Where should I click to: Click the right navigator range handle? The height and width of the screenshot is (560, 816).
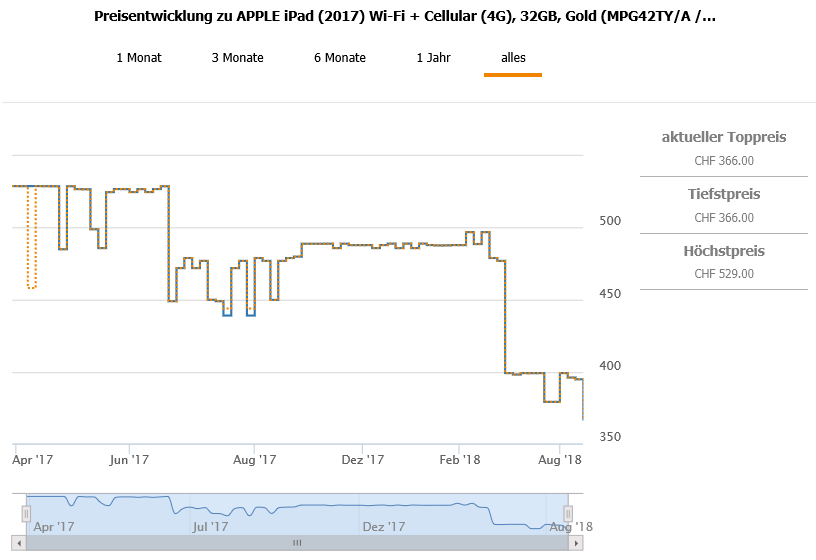click(x=568, y=513)
